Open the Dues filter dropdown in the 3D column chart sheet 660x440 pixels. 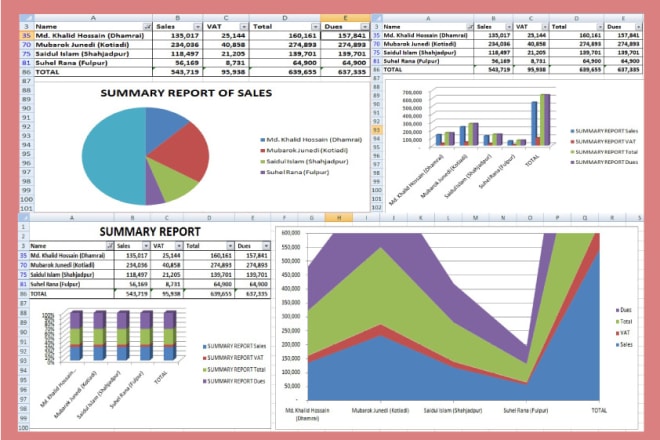point(639,27)
